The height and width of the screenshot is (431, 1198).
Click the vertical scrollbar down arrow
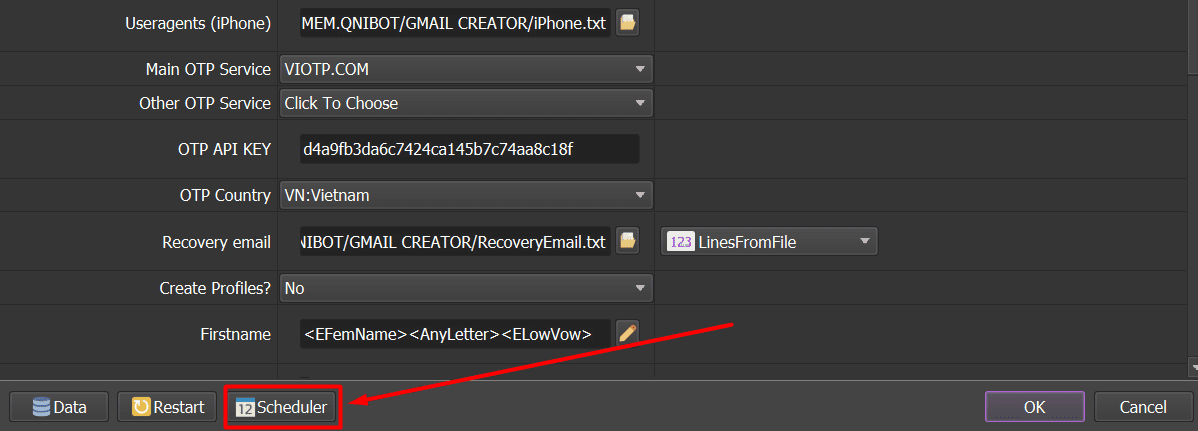click(x=1193, y=368)
